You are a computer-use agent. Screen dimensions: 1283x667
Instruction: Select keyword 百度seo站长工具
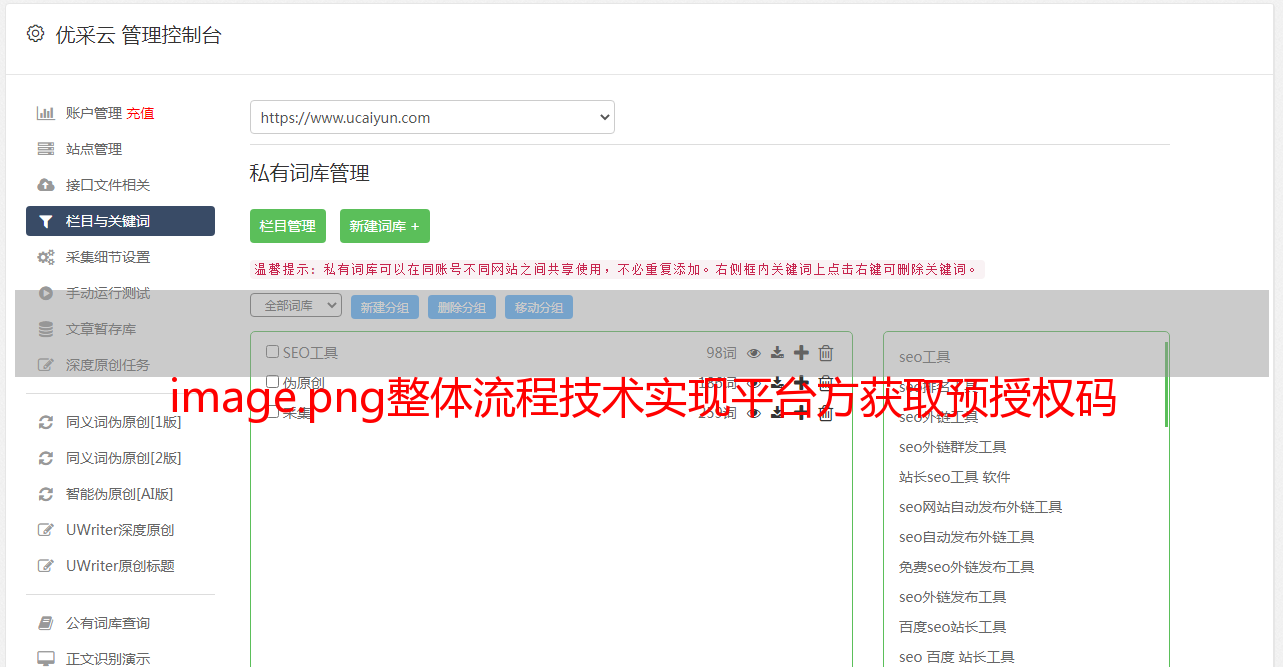tap(953, 627)
